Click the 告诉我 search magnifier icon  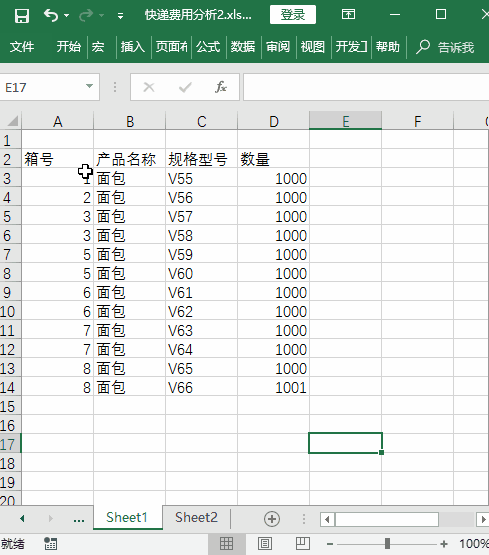tap(422, 47)
